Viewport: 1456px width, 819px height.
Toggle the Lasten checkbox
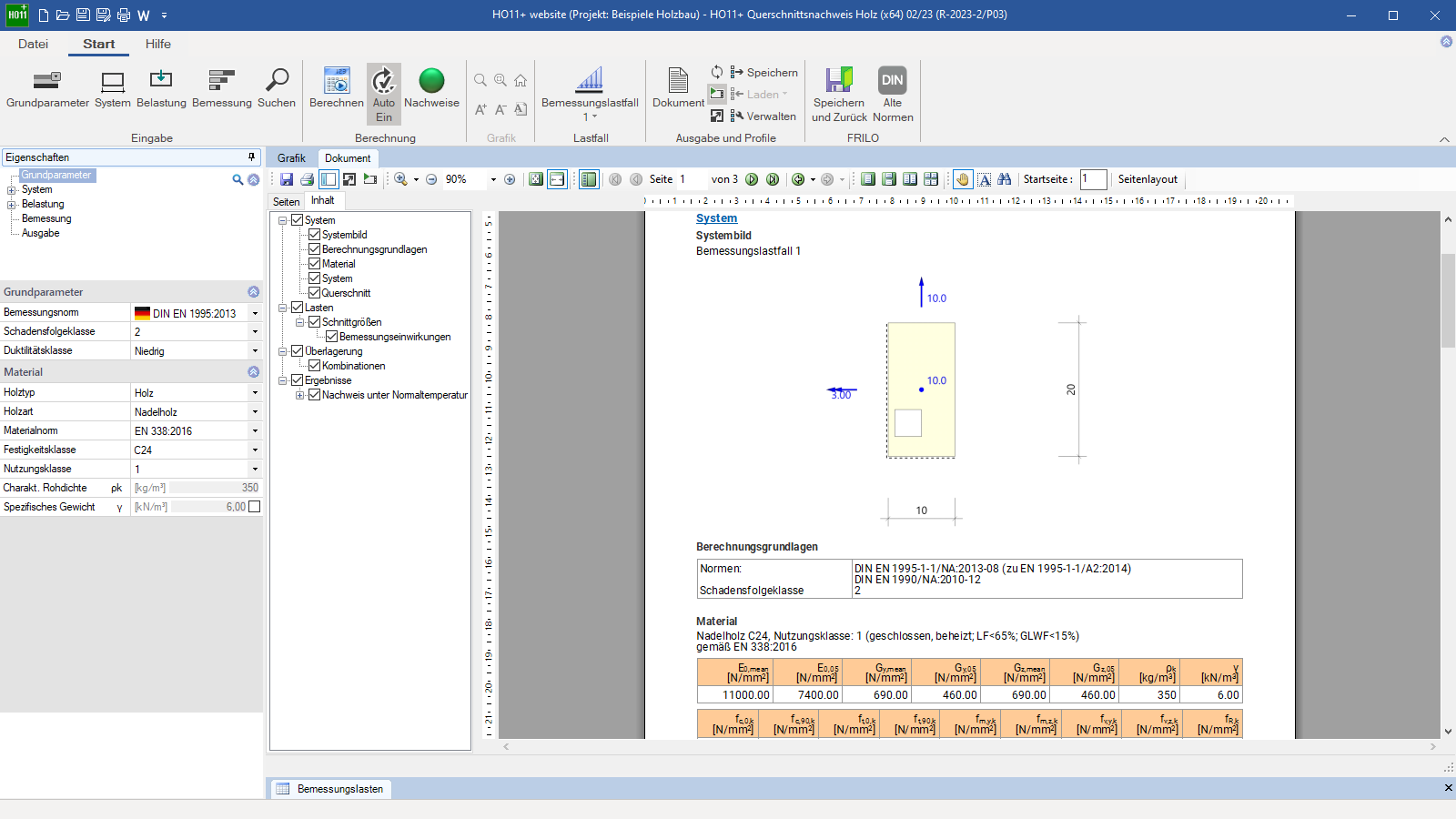(x=297, y=308)
